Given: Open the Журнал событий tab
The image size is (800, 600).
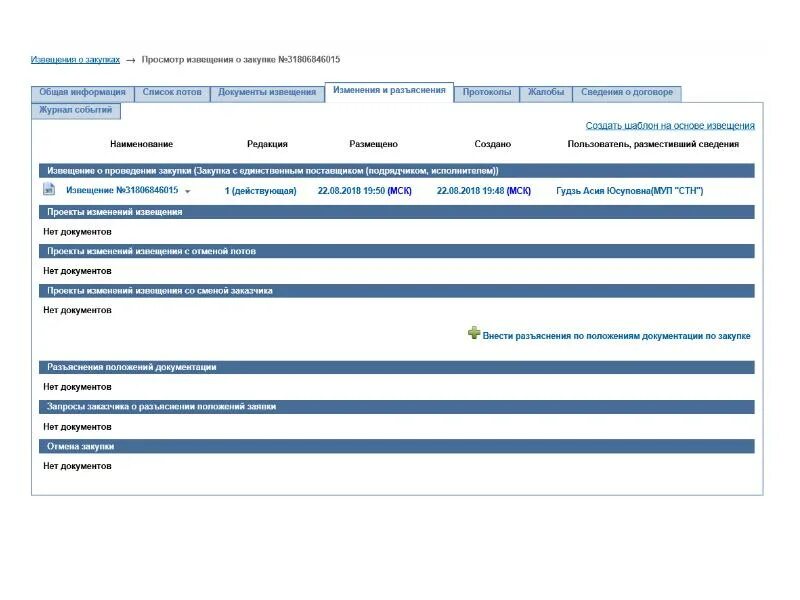Looking at the screenshot, I should pos(76,110).
